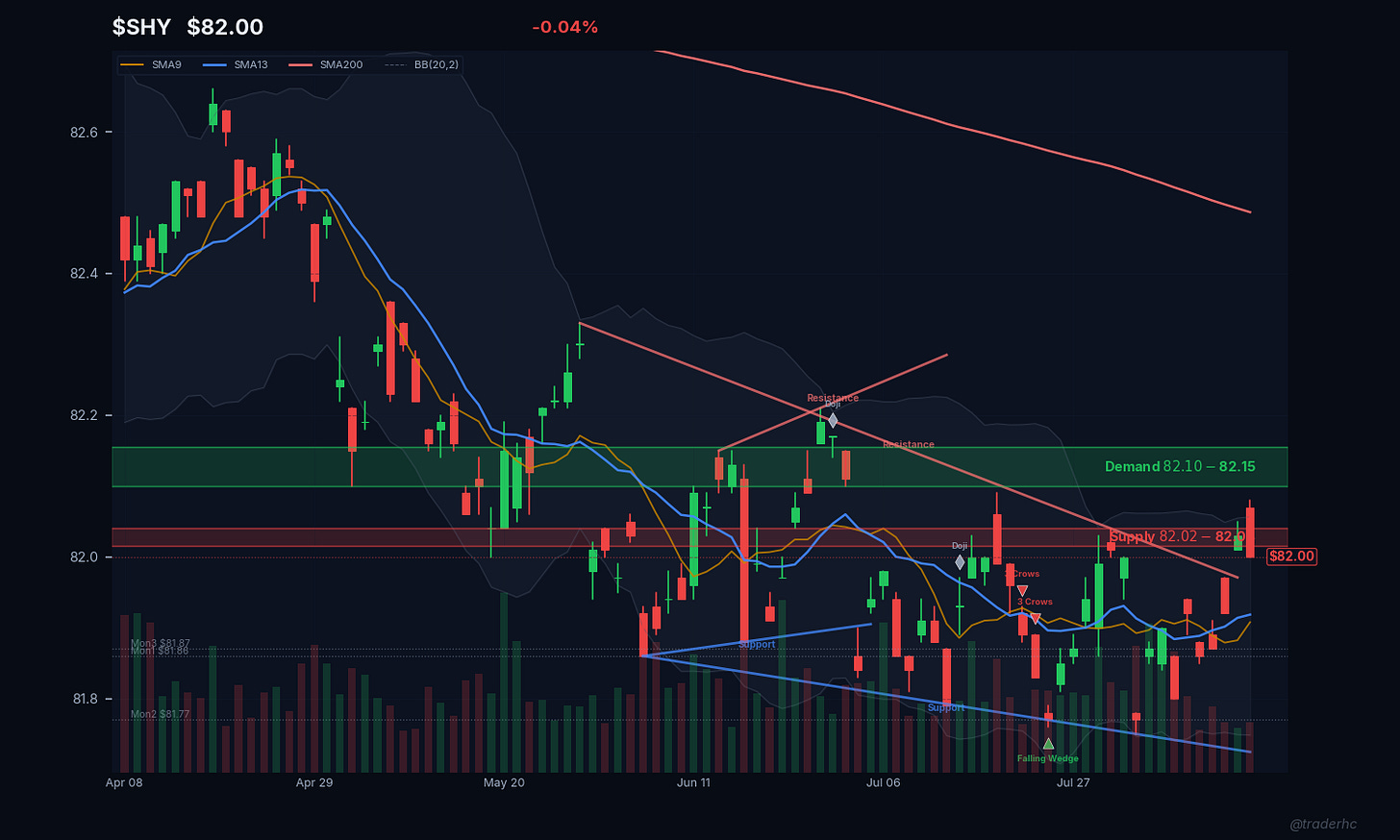Click the $SHY ticker symbol
This screenshot has height=840, width=1400.
click(141, 27)
